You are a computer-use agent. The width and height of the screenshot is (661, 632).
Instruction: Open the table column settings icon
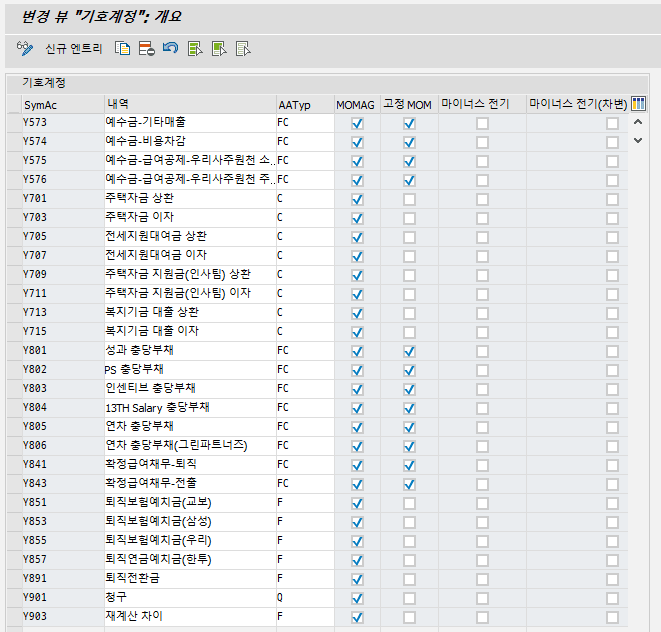click(639, 103)
